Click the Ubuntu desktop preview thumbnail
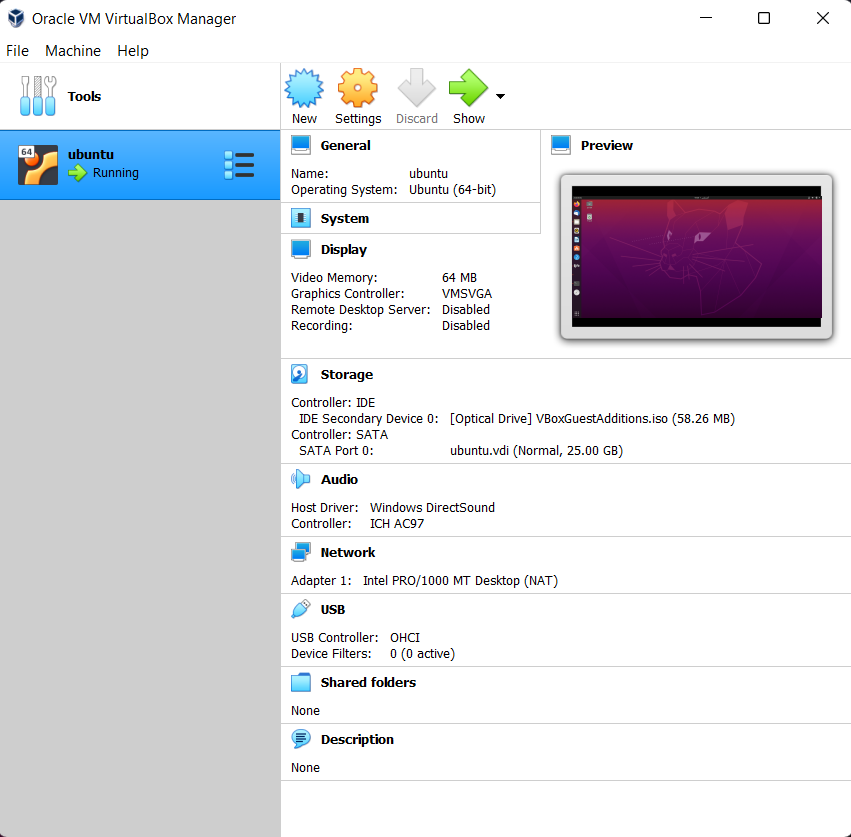This screenshot has height=837, width=851. 696,257
